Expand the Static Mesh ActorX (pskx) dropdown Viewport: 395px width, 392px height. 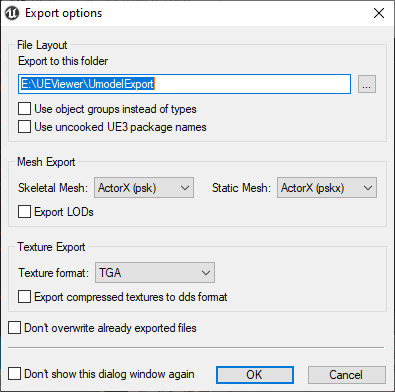point(327,188)
